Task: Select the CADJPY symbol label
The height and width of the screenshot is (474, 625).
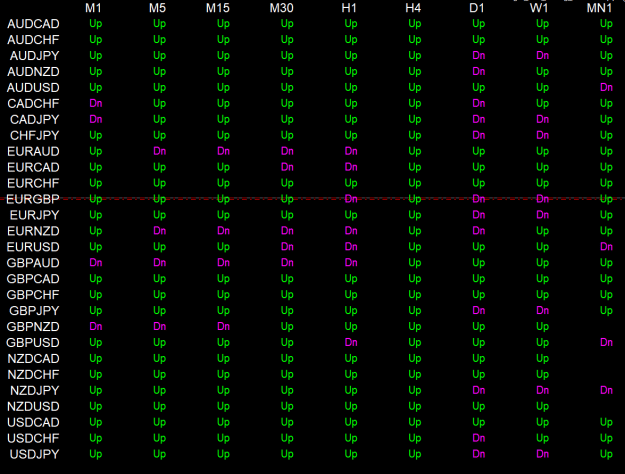Action: point(34,120)
